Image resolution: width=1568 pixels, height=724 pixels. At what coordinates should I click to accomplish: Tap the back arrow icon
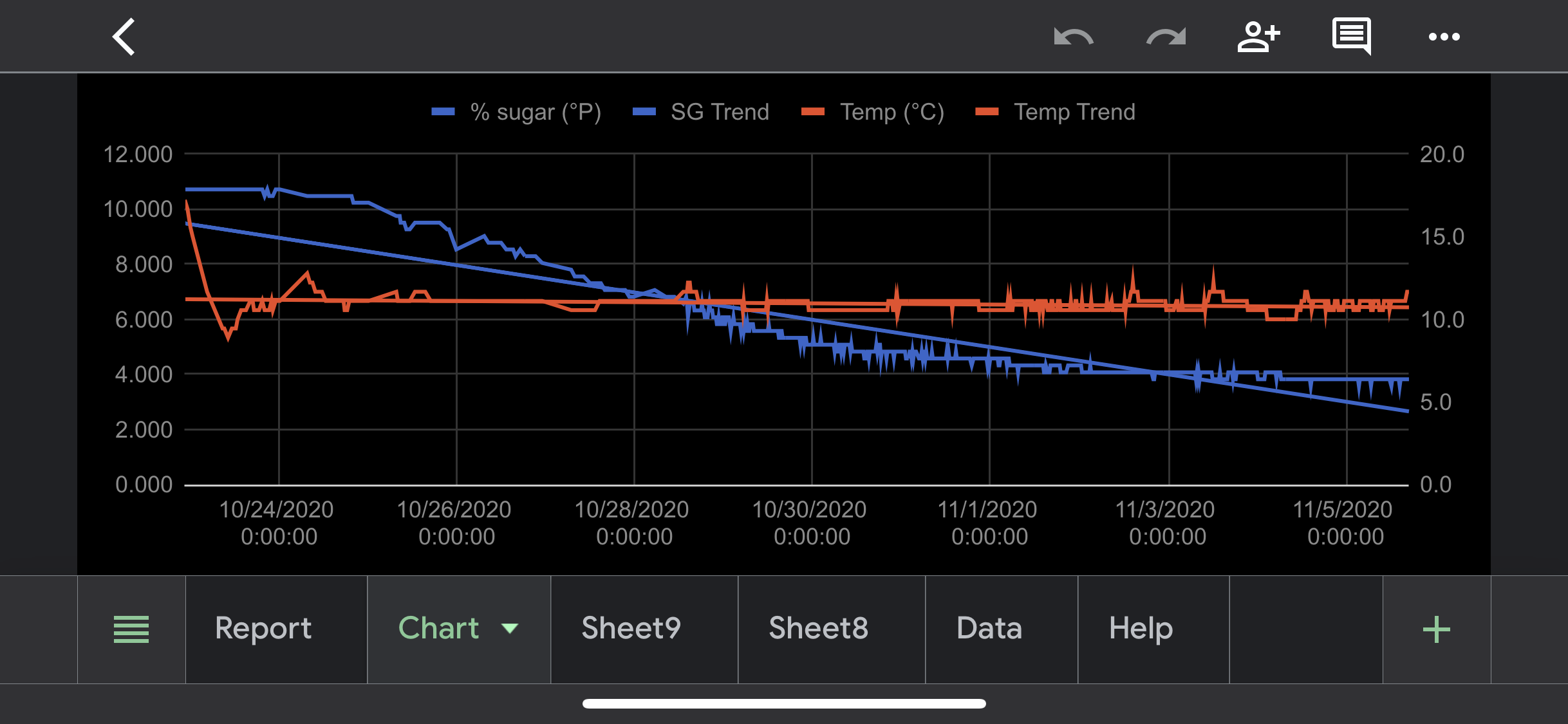(124, 37)
